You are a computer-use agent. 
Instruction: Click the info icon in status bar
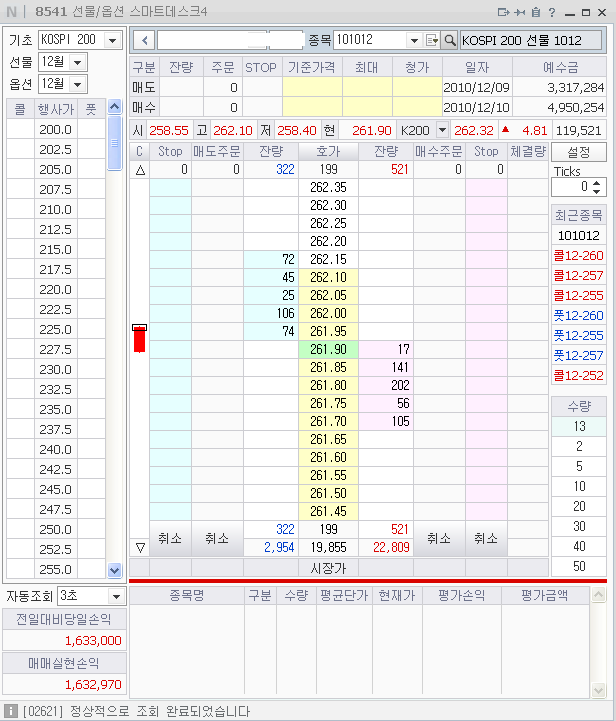pyautogui.click(x=11, y=711)
